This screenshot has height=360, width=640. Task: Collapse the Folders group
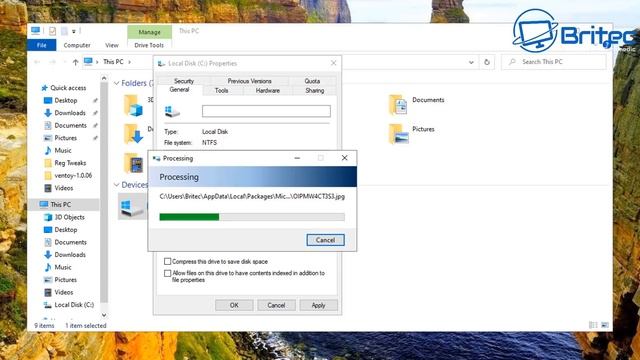click(116, 83)
